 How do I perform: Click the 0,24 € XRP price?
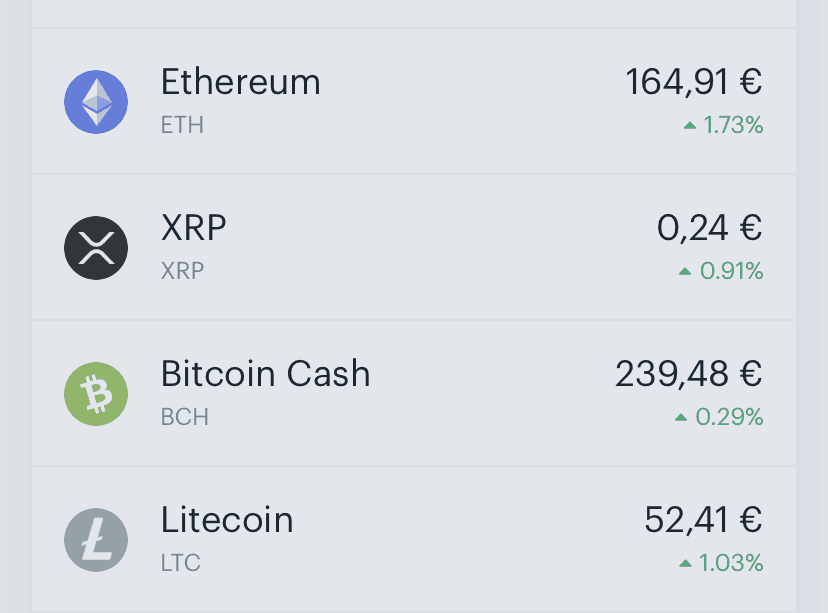(x=709, y=228)
